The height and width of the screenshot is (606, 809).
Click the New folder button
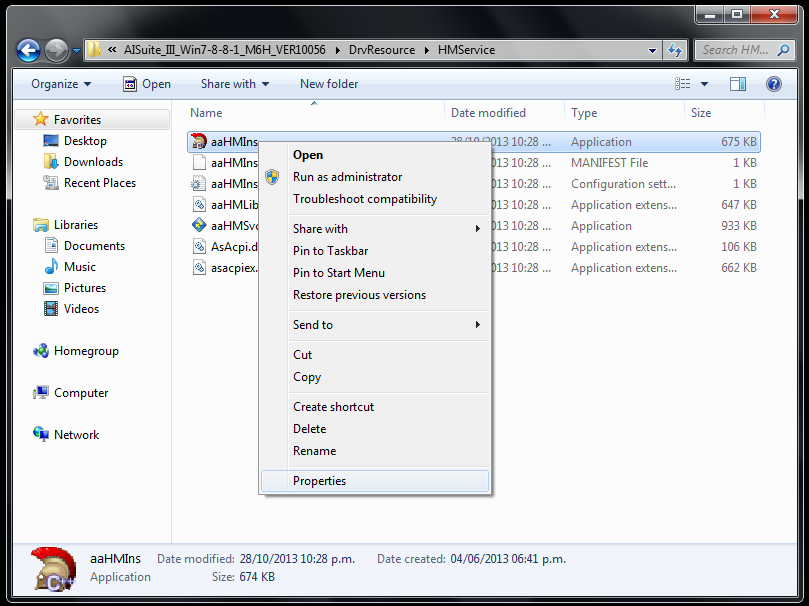[x=329, y=84]
